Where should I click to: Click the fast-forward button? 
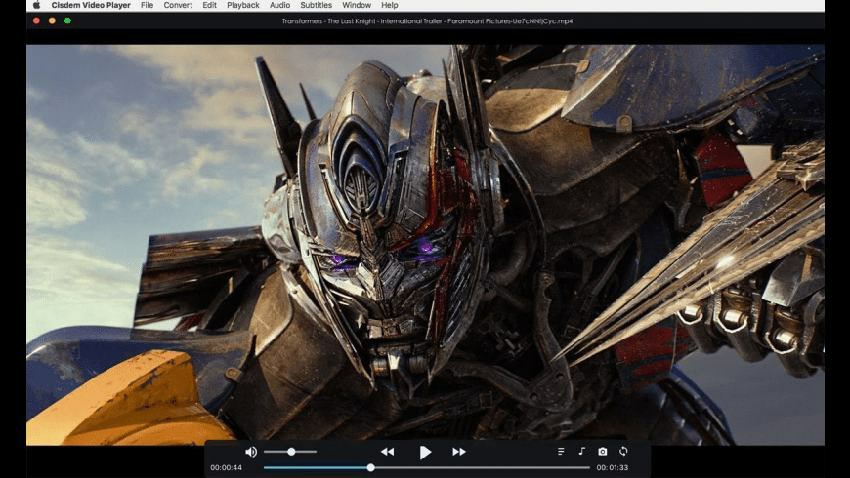(459, 451)
